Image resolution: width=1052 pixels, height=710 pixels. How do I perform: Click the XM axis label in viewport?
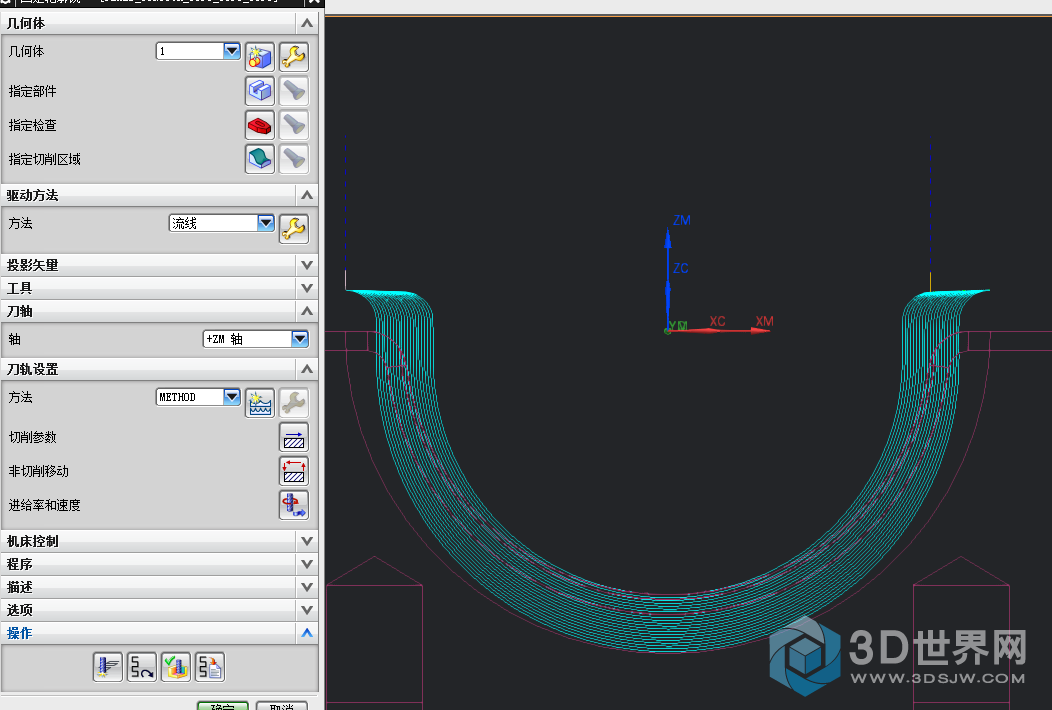pos(764,321)
